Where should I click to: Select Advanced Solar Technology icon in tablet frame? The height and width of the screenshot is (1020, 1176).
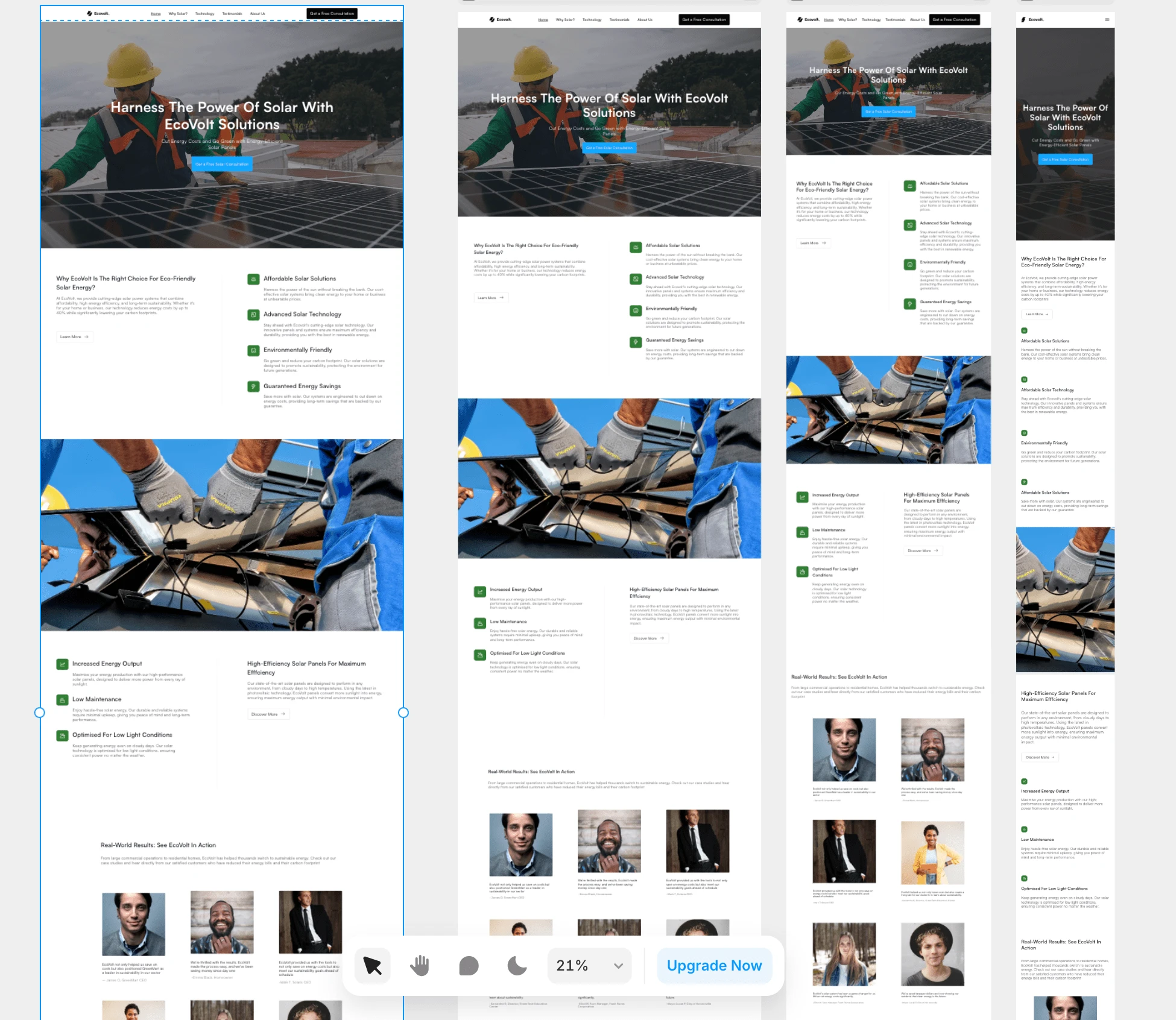(909, 225)
